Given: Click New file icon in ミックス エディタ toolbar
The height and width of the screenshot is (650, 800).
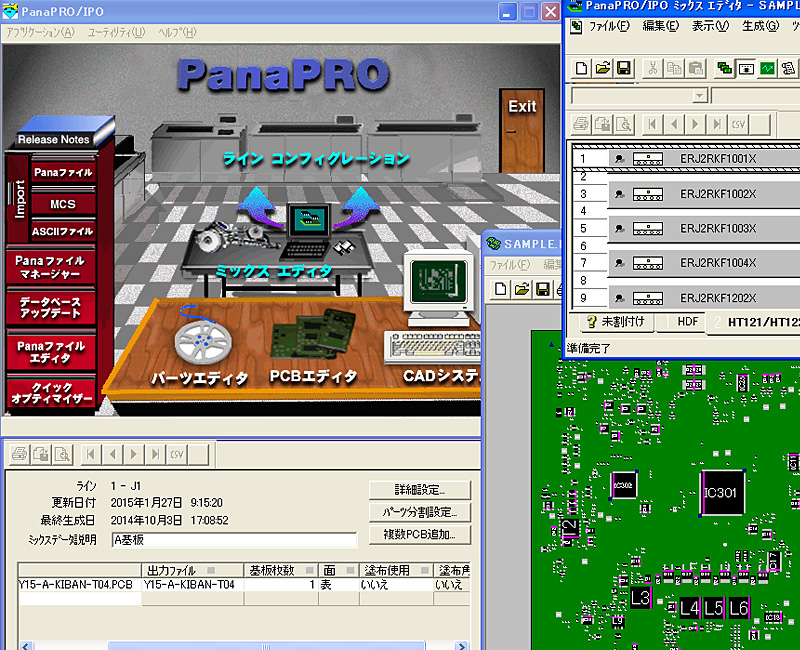Looking at the screenshot, I should 581,68.
